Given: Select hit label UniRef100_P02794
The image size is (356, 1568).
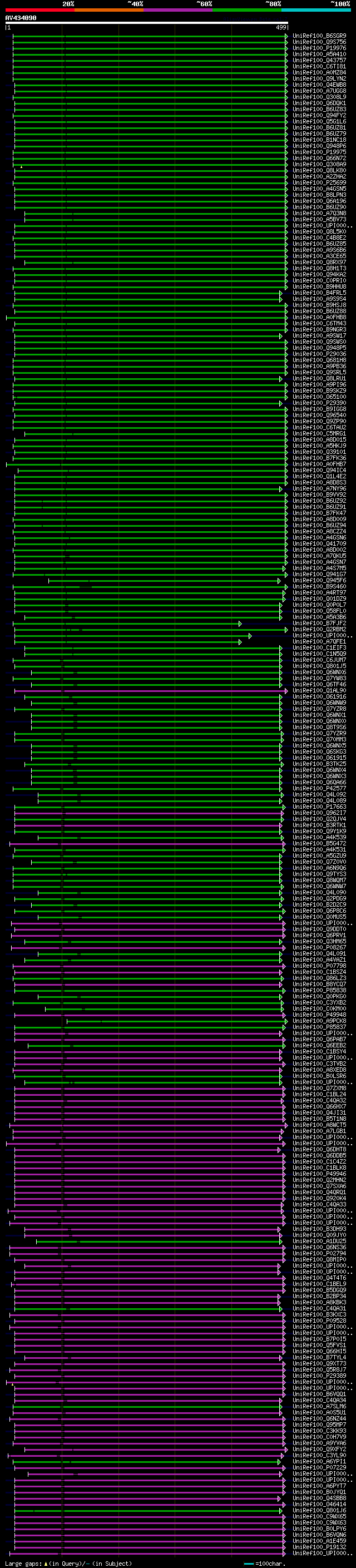Looking at the screenshot, I should 319,1253.
